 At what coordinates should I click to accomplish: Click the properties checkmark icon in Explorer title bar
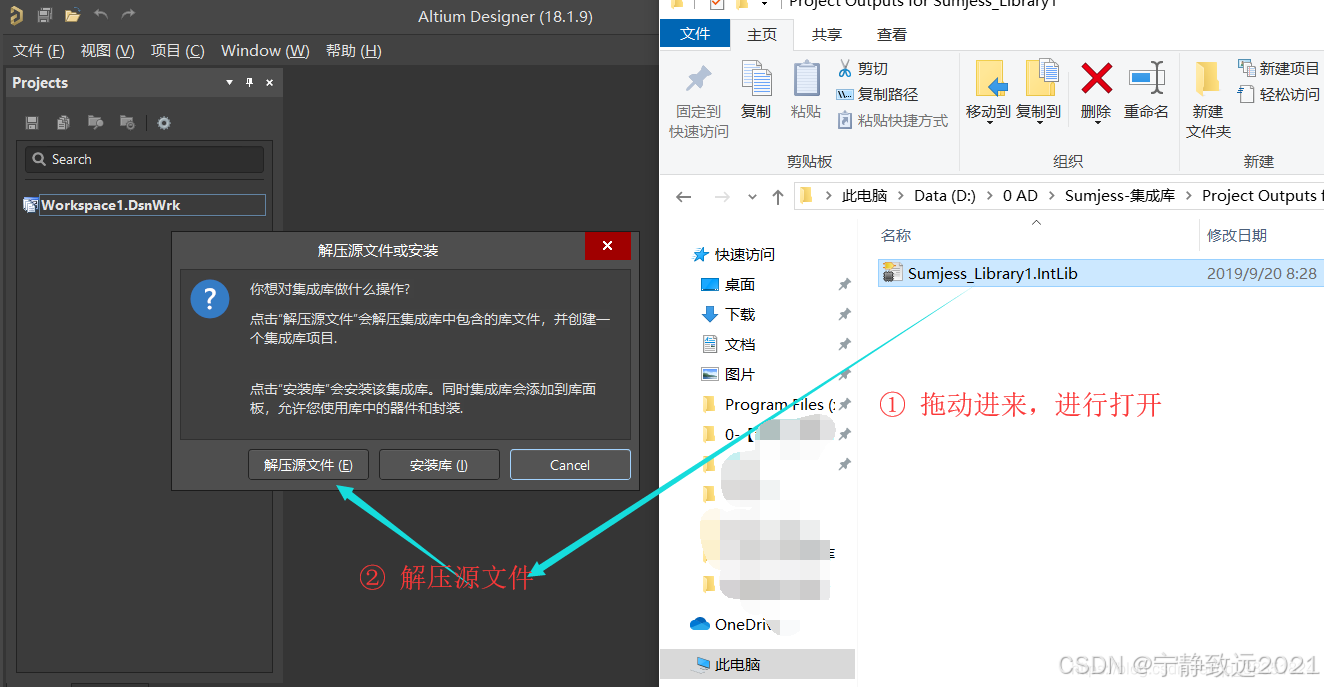pyautogui.click(x=717, y=4)
